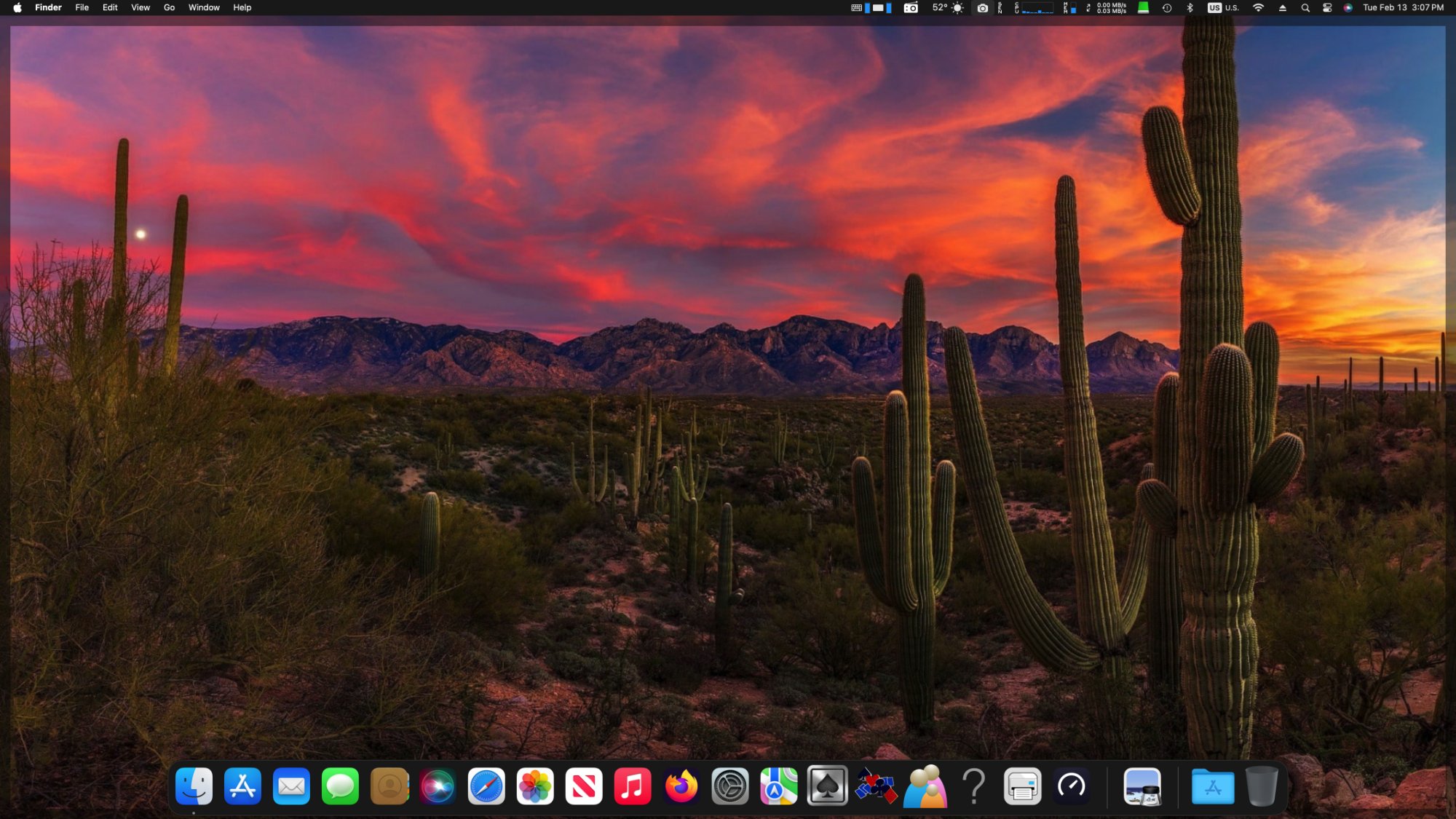The height and width of the screenshot is (819, 1456).
Task: Expand the U.S. input source menu
Action: tap(1224, 8)
